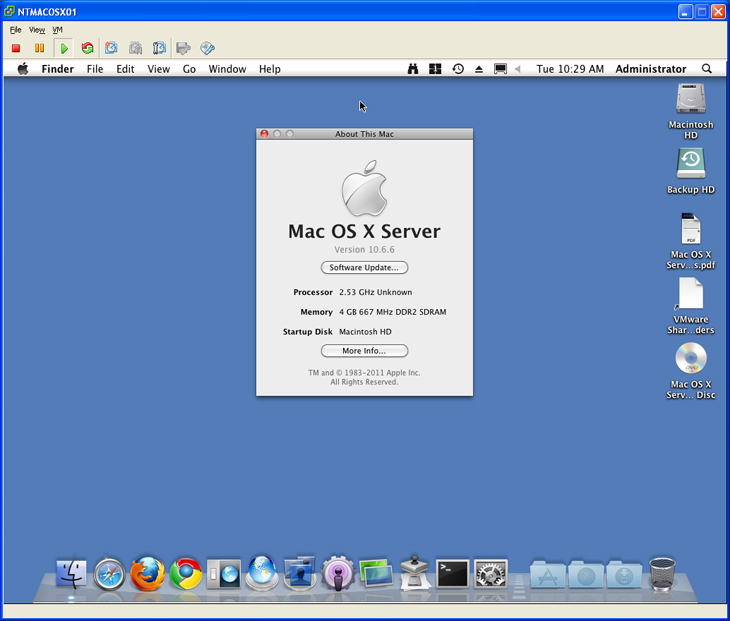Launch Safari from the Dock
730x621 pixels.
[x=109, y=574]
